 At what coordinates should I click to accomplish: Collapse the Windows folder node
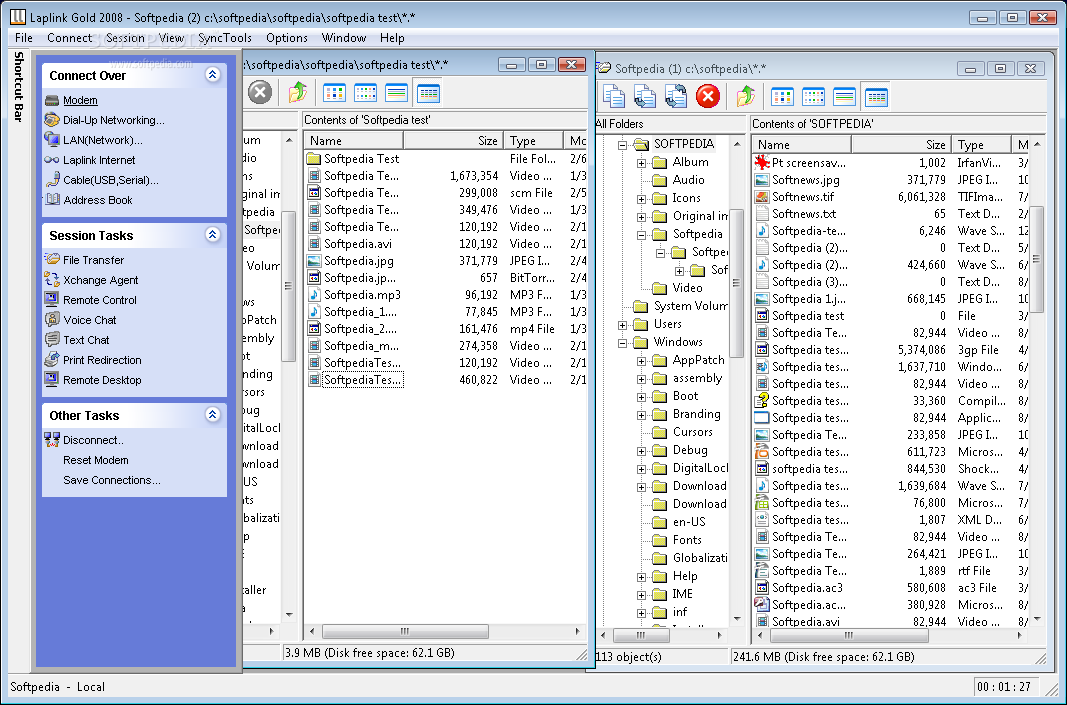tap(622, 342)
